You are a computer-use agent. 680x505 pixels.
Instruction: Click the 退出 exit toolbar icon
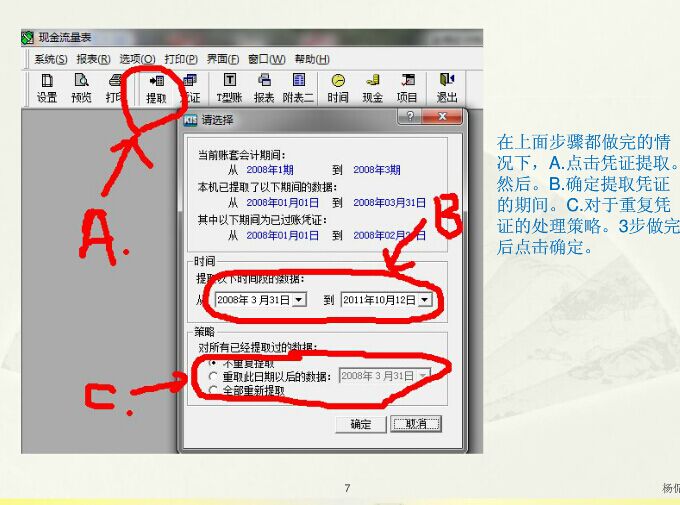click(x=447, y=88)
